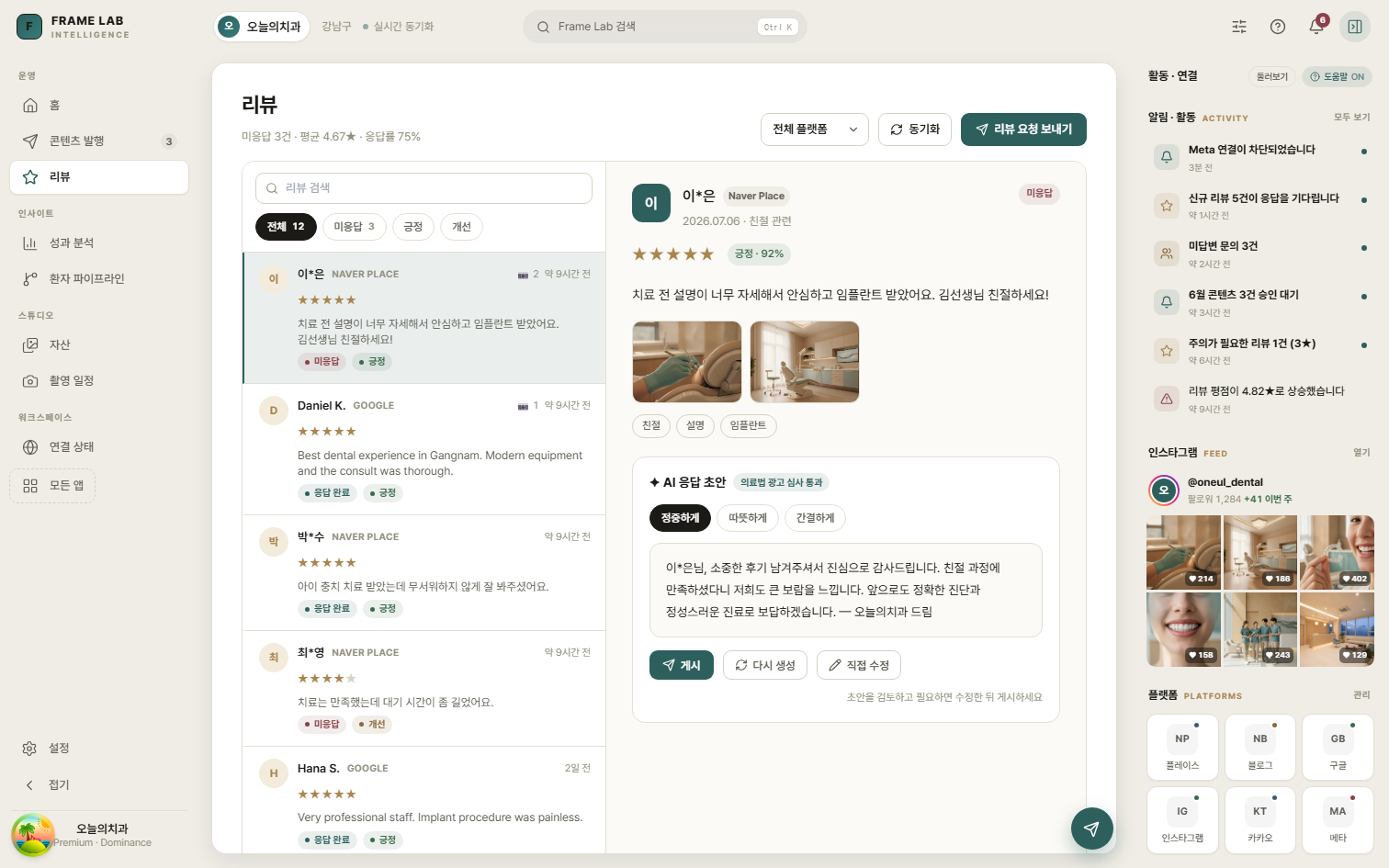Open 콘텐츠 발행 in the sidebar
1389x868 pixels.
[x=99, y=141]
